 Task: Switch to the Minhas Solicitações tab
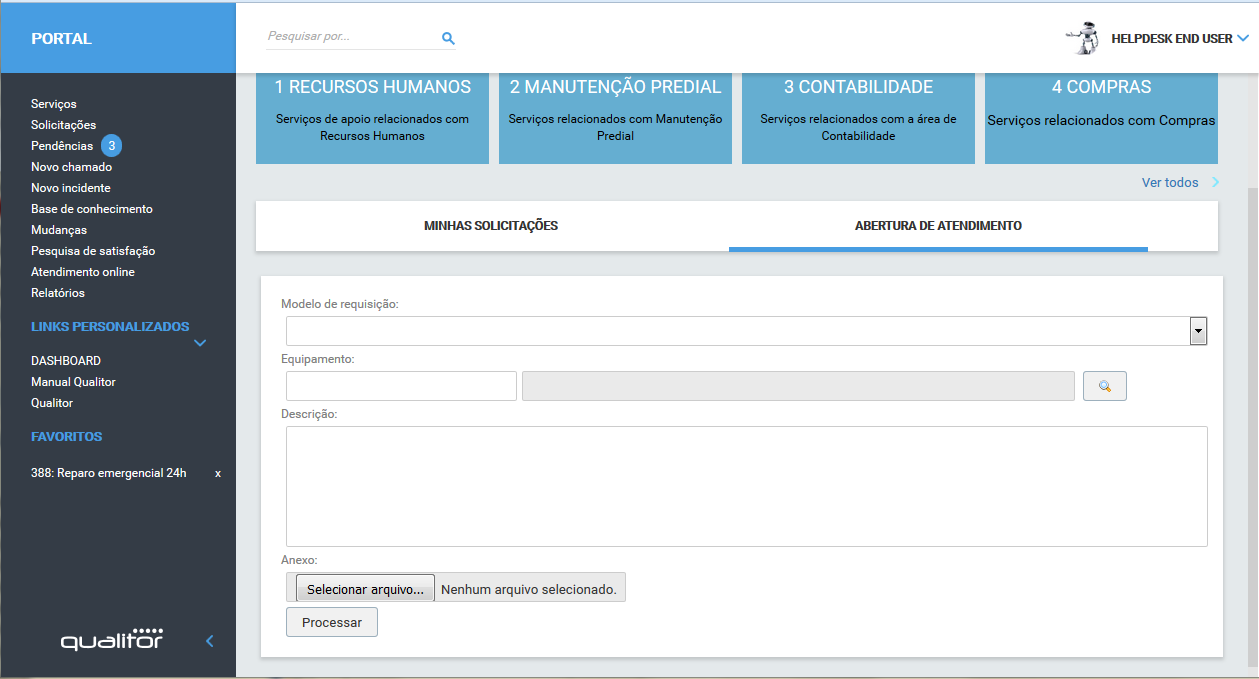[x=491, y=226]
